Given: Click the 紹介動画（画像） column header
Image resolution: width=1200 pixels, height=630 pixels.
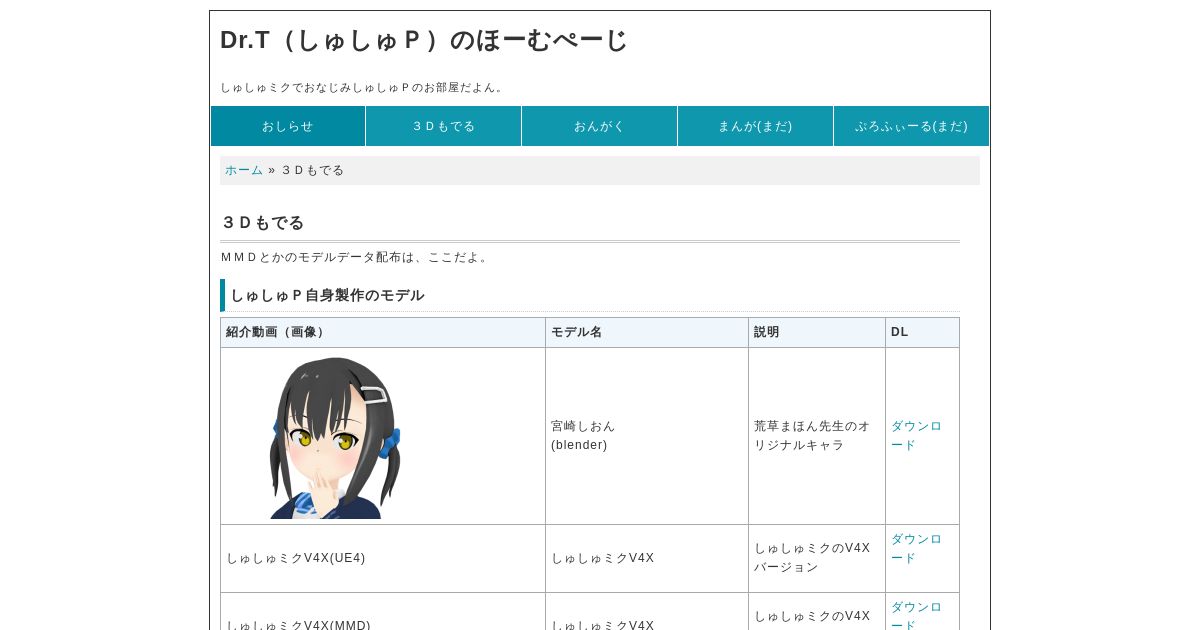Looking at the screenshot, I should tap(383, 332).
